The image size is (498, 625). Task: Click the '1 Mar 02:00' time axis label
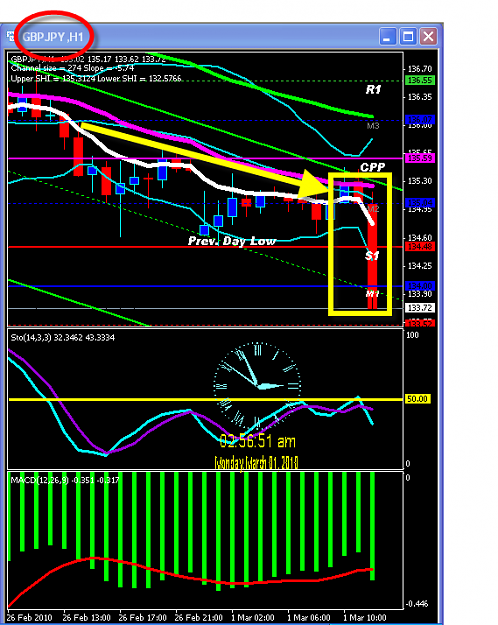253,618
